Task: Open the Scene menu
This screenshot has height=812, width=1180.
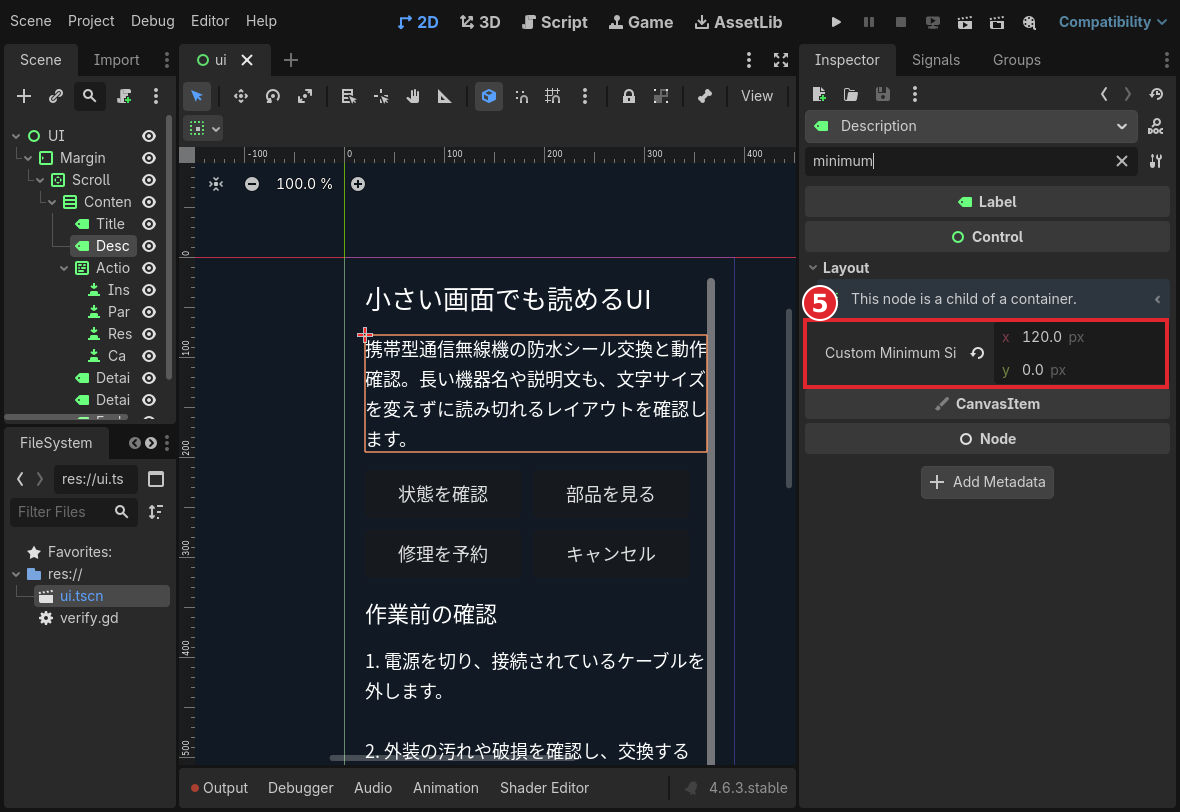Action: (x=31, y=21)
